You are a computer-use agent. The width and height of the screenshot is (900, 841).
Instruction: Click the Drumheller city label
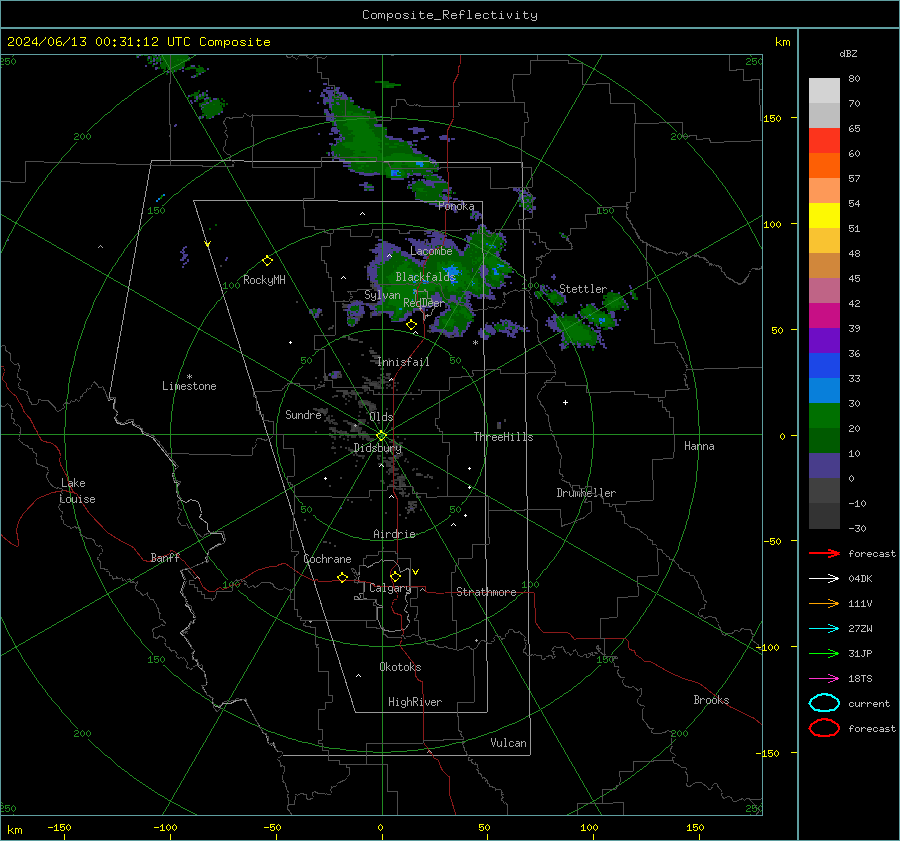(x=586, y=493)
